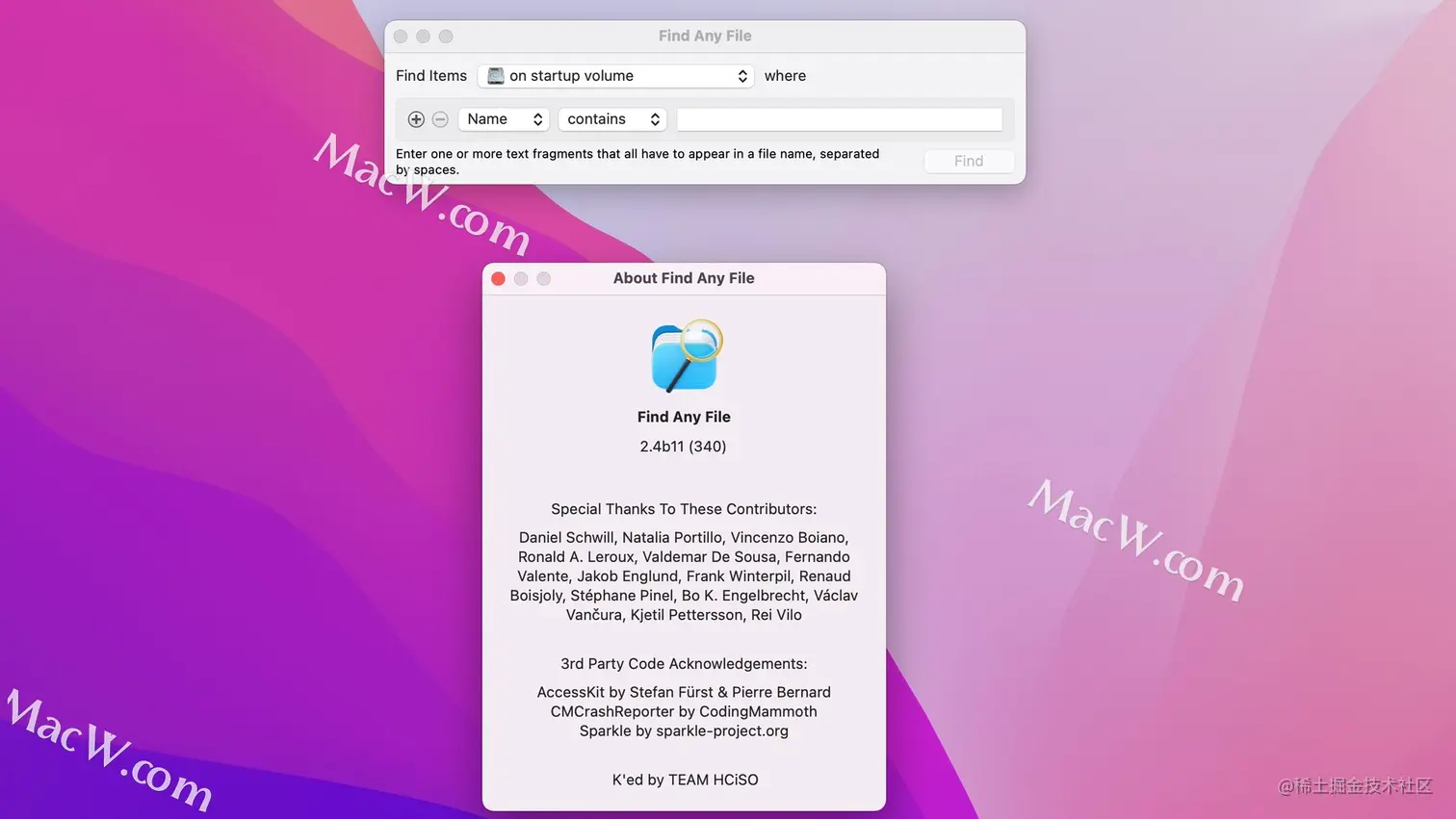Click the version text 2.4b11 (340)

click(x=683, y=447)
